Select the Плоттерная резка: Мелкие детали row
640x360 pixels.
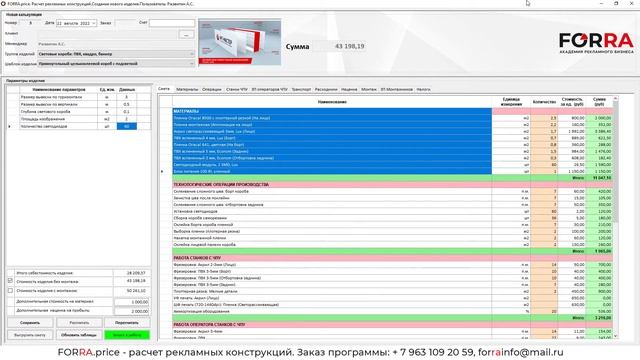[x=392, y=291]
